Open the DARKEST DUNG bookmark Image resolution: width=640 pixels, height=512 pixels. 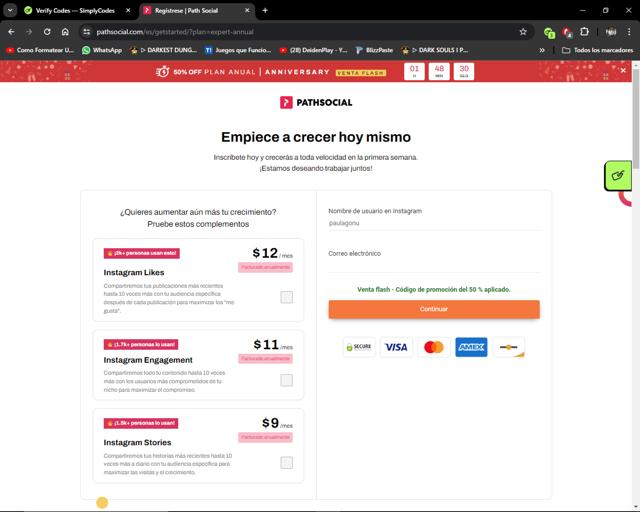tap(163, 50)
